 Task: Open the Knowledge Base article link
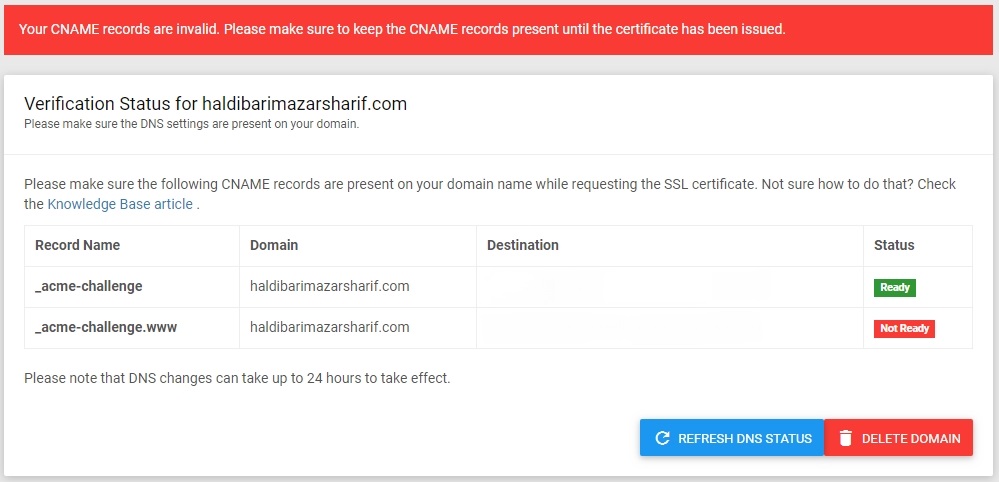click(x=120, y=204)
